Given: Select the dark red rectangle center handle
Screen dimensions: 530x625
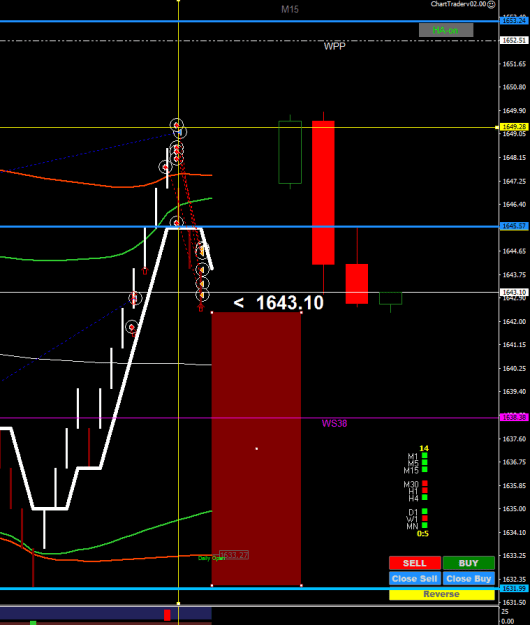Looking at the screenshot, I should click(x=257, y=449).
